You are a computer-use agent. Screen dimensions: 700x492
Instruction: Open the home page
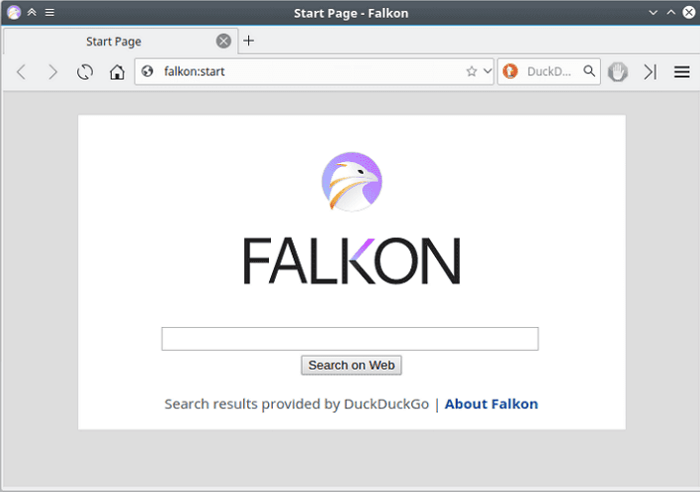(x=117, y=71)
